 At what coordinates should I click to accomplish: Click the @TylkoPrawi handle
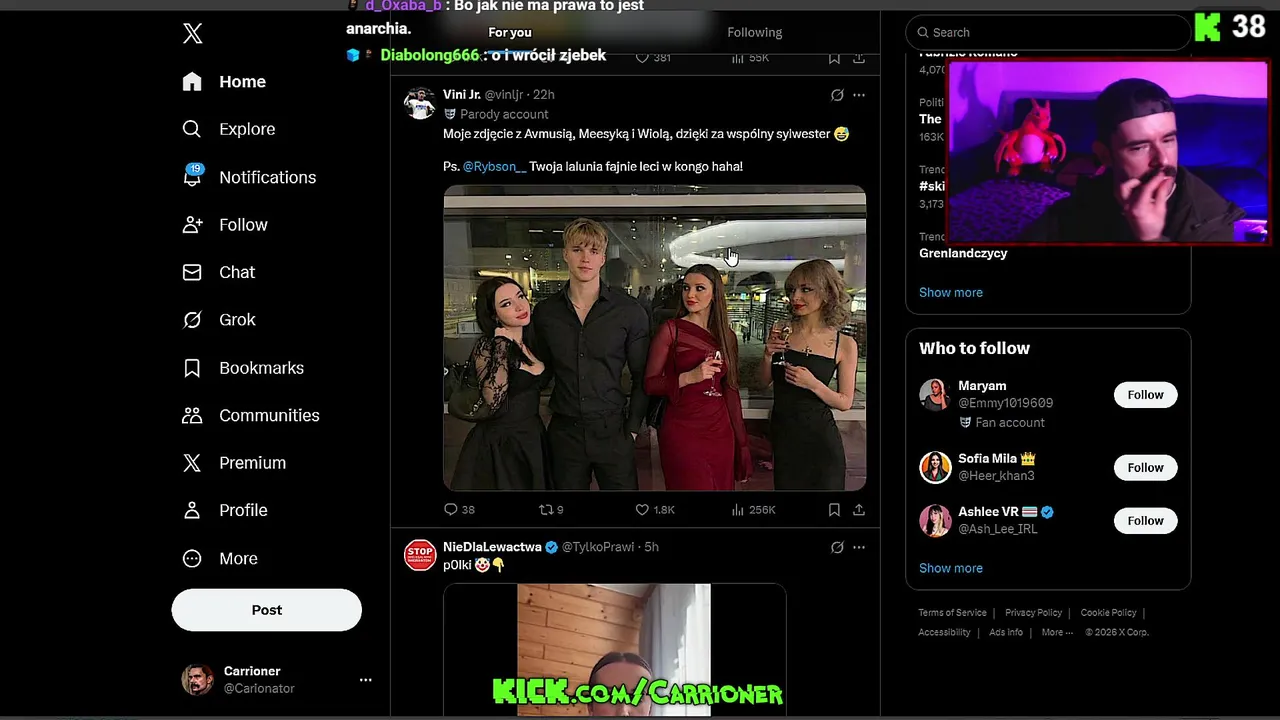tap(598, 547)
